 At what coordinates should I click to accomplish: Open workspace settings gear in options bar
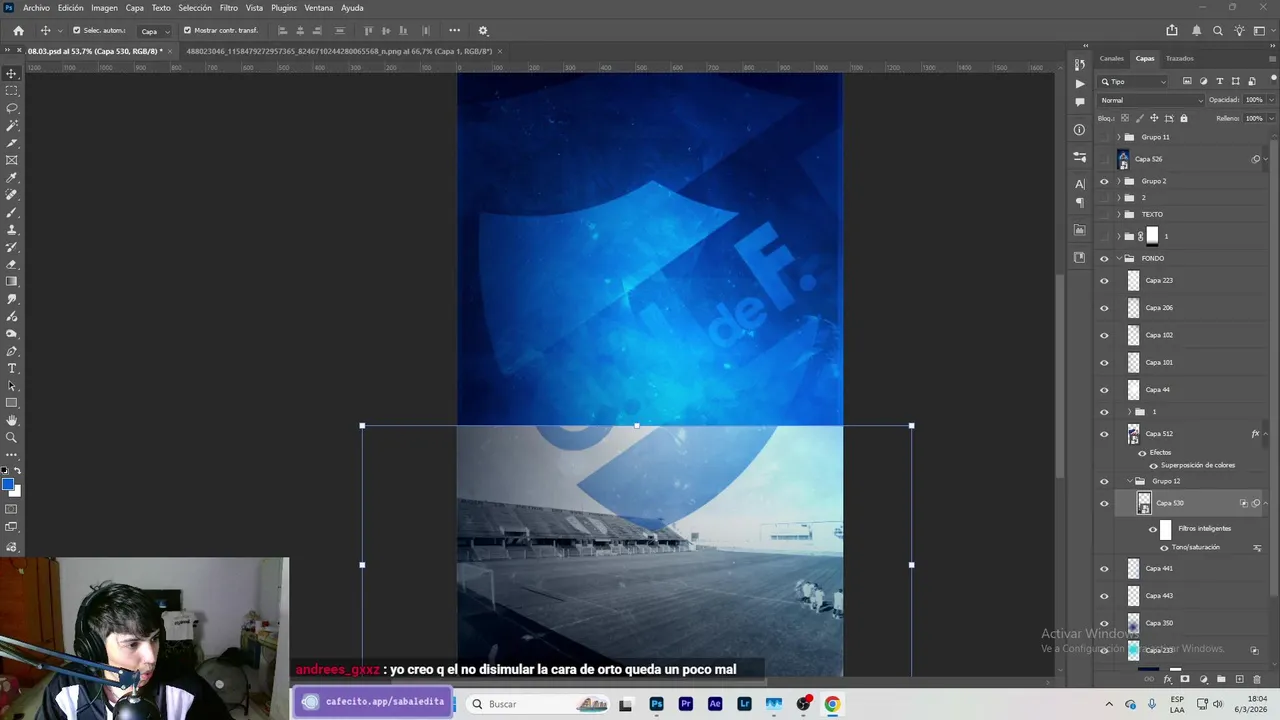click(483, 31)
